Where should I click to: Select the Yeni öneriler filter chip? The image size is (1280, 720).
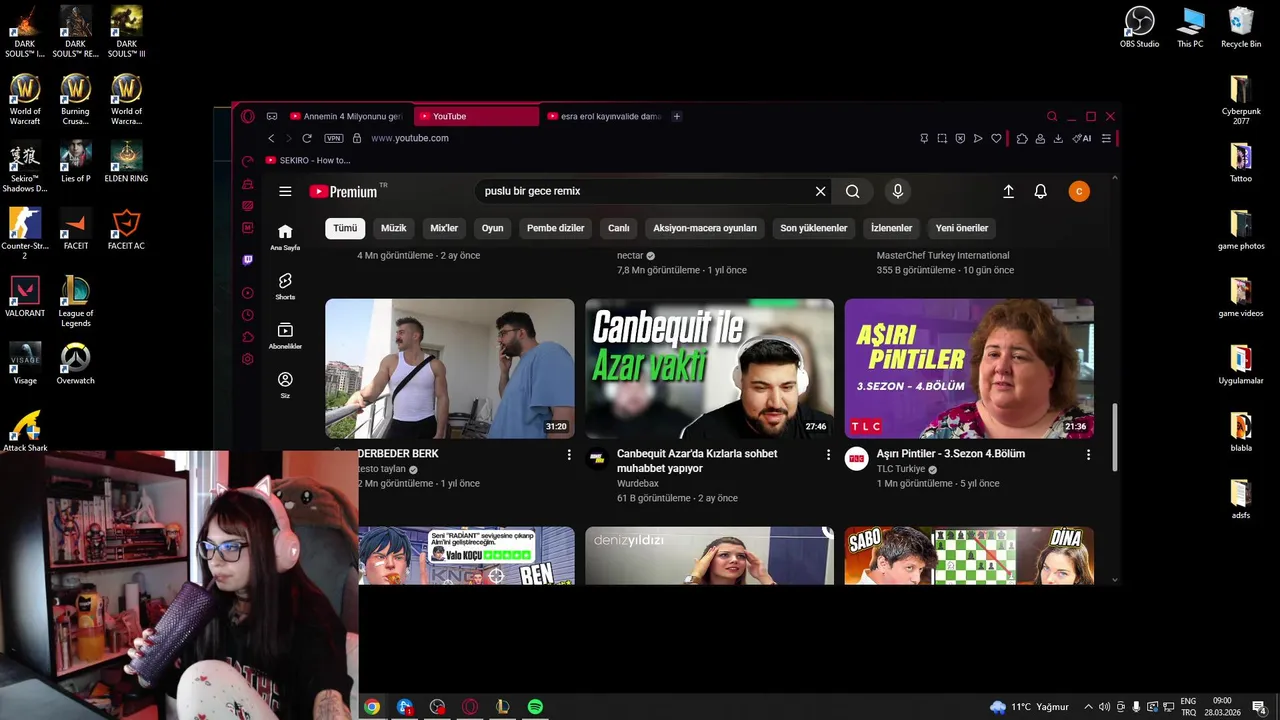click(x=962, y=228)
